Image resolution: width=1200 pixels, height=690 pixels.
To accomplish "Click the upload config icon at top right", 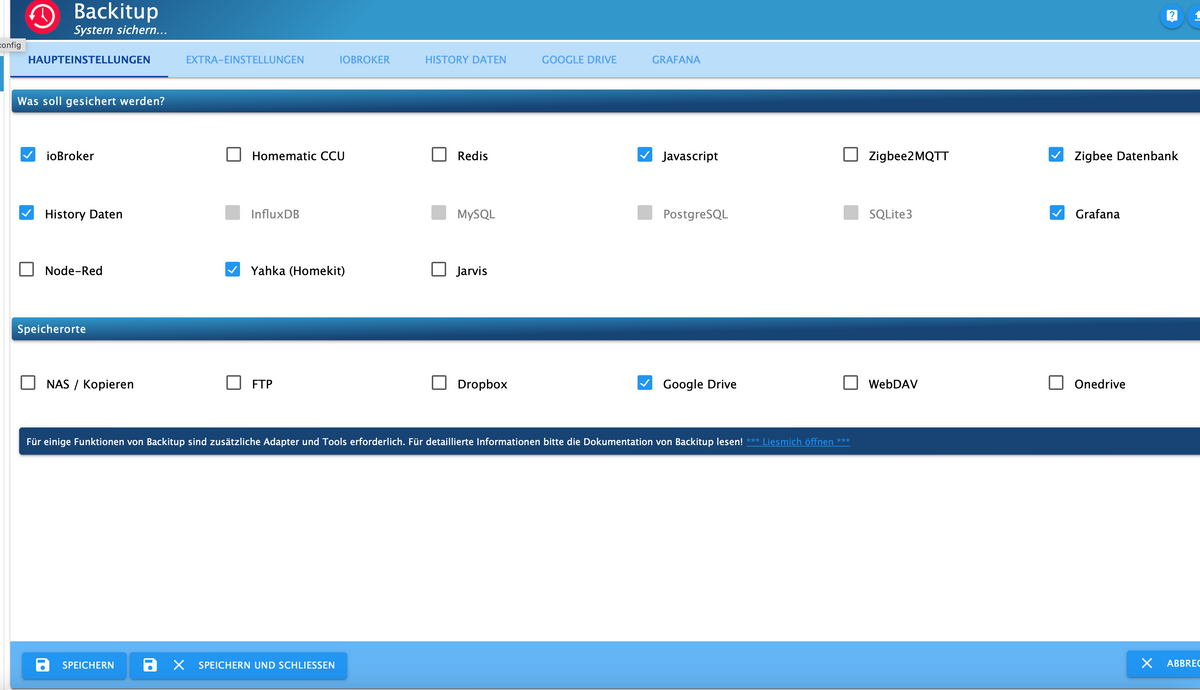I will [x=1196, y=17].
